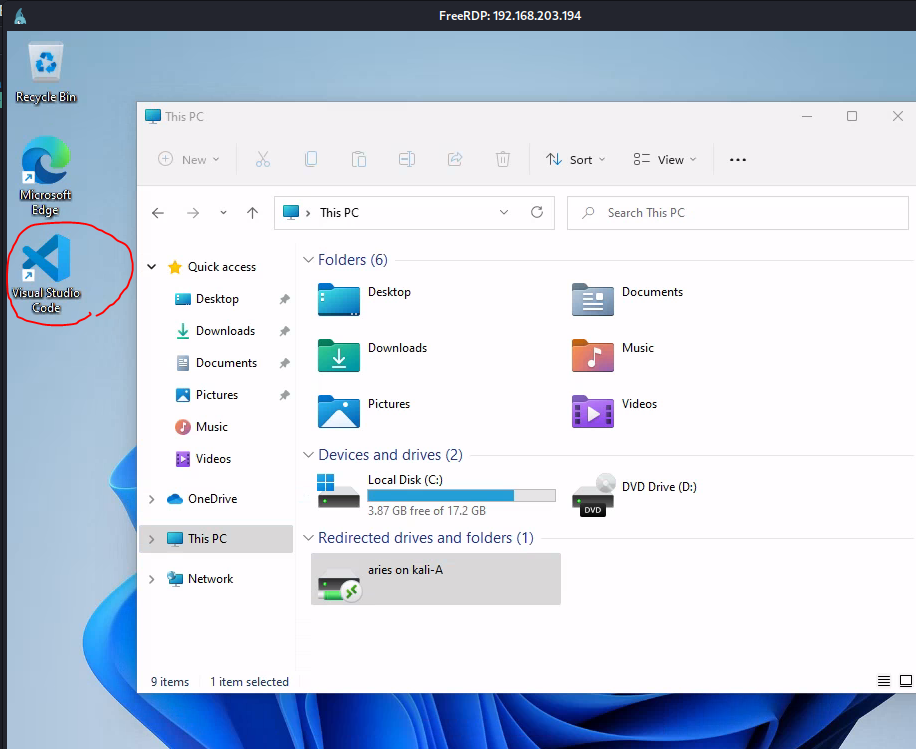Collapse the Devices and drives (2) group

click(x=308, y=455)
